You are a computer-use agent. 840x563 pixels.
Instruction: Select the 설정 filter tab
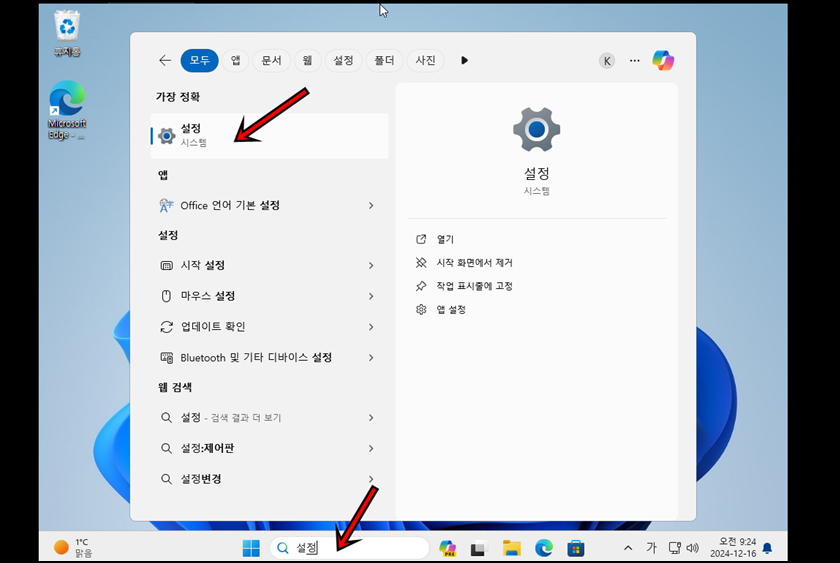click(343, 61)
